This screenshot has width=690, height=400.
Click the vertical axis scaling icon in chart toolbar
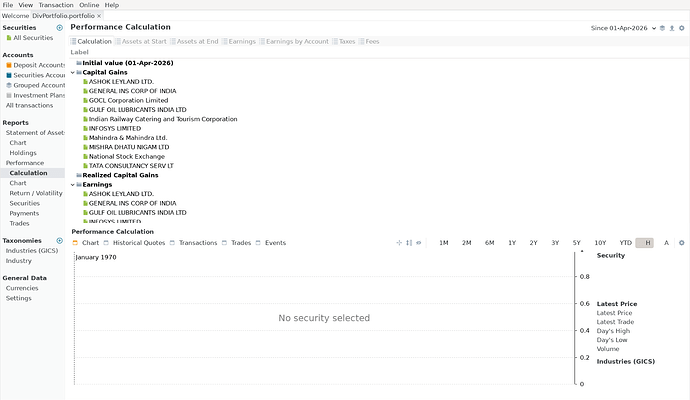[x=409, y=243]
